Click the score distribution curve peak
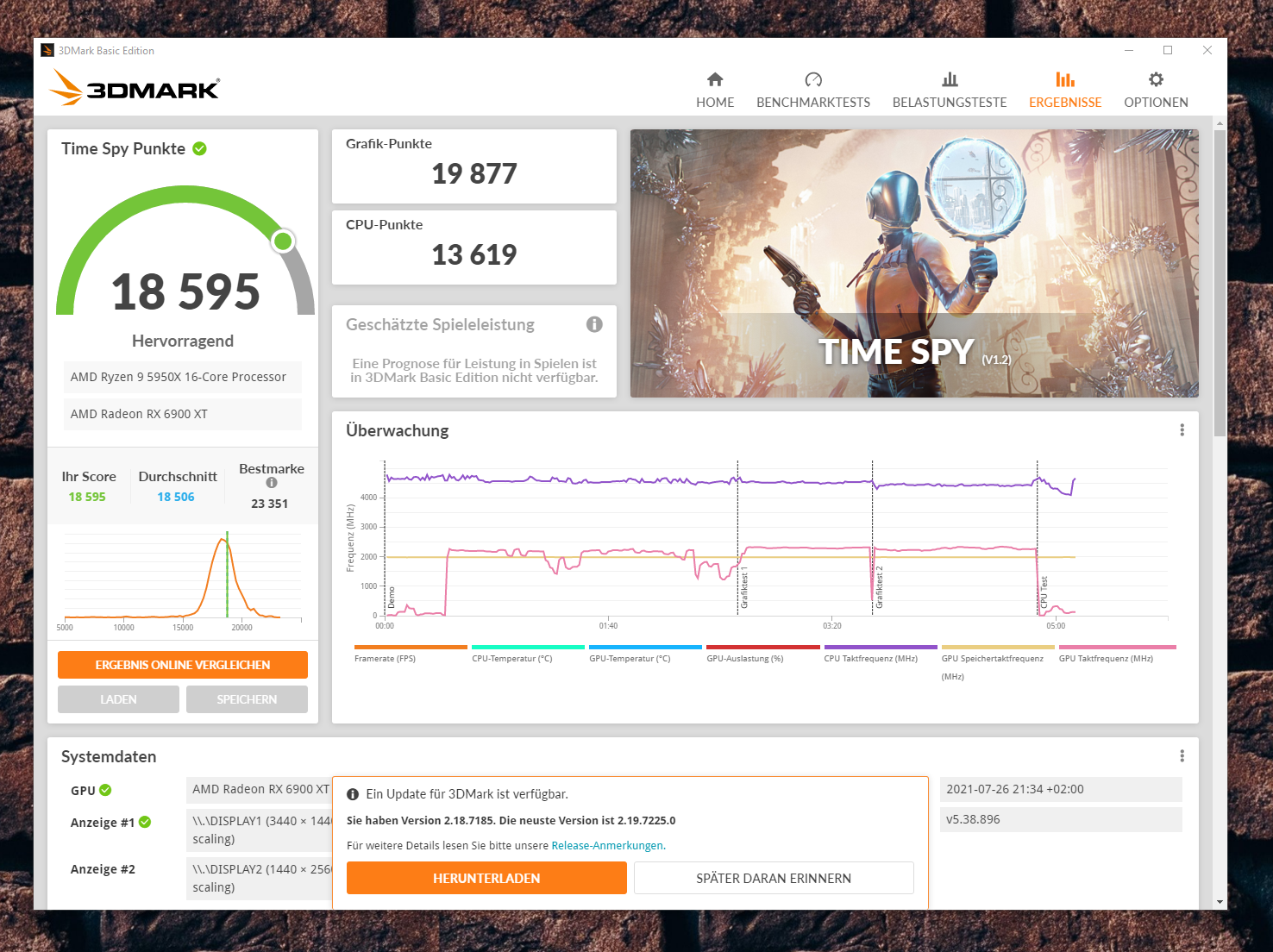Screen dimensions: 1273x952 click(224, 539)
